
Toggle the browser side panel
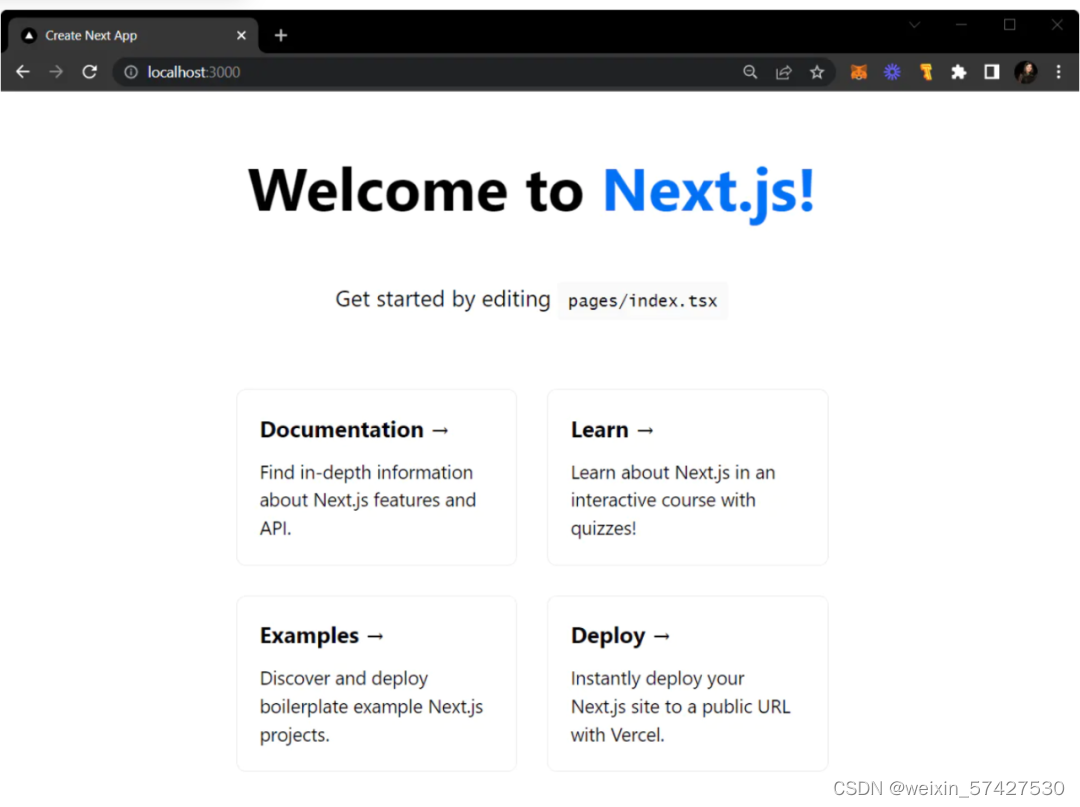(x=992, y=72)
